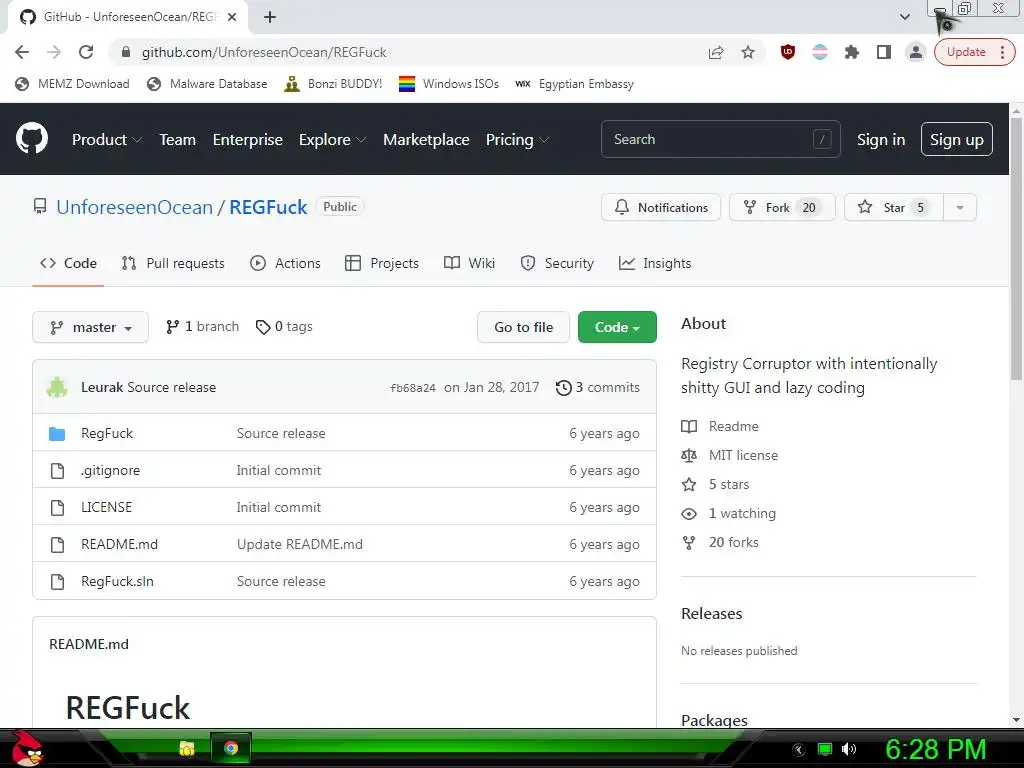
Task: Switch to the Security tab
Action: pyautogui.click(x=557, y=263)
